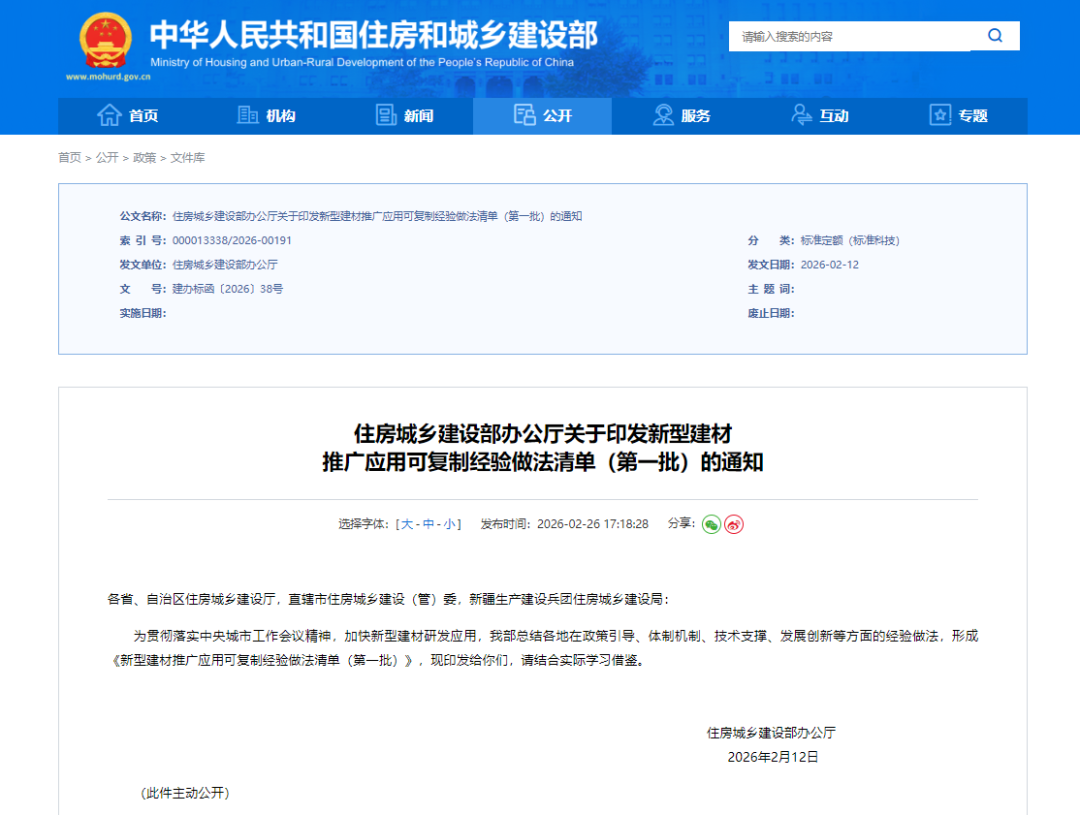The height and width of the screenshot is (815, 1080).
Task: Click the person icon beside 服务
Action: point(663,115)
